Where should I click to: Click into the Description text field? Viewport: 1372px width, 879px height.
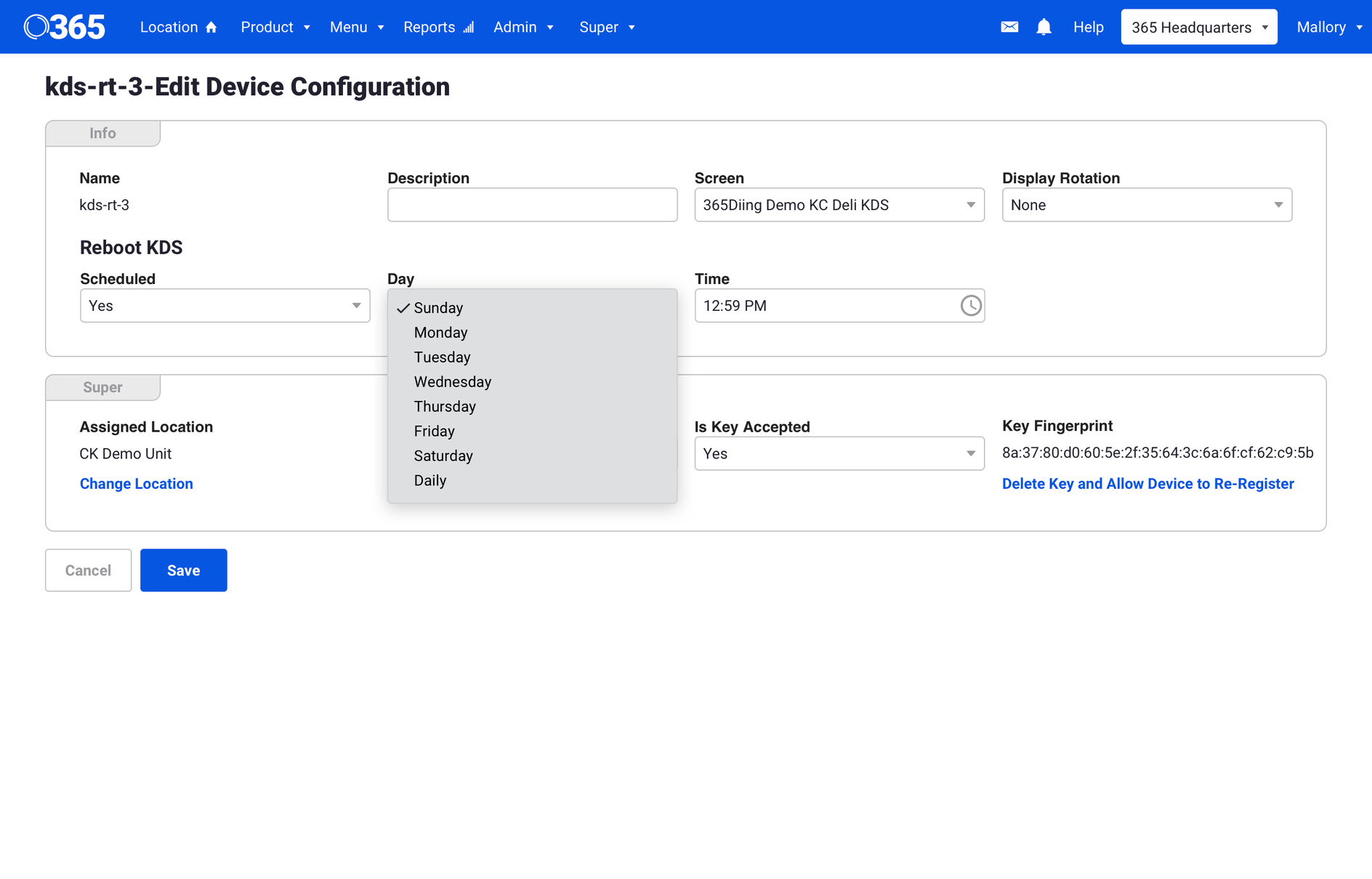532,205
